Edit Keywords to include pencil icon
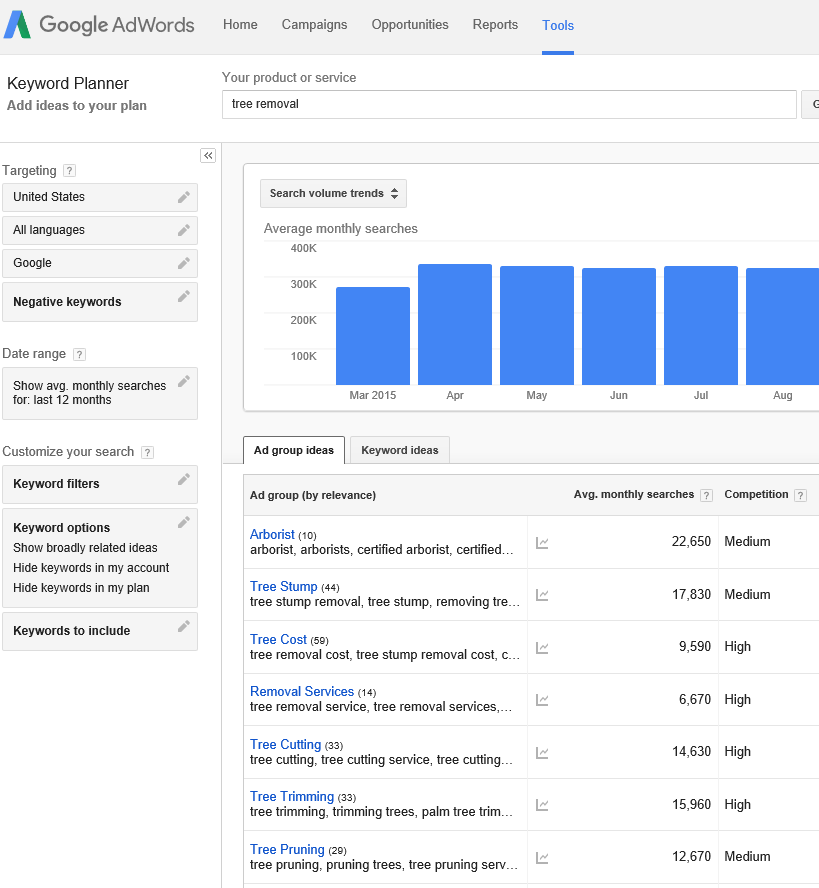819x888 pixels. click(184, 626)
